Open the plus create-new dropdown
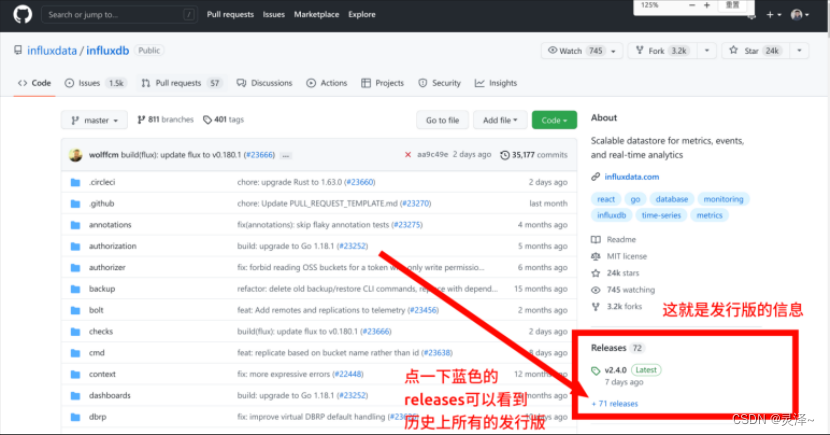The width and height of the screenshot is (830, 435). pos(773,15)
